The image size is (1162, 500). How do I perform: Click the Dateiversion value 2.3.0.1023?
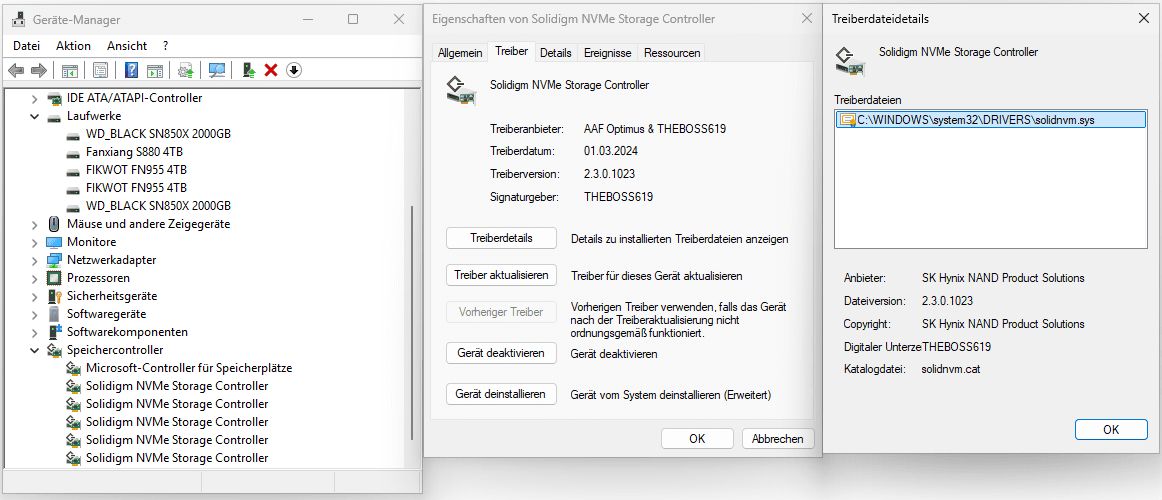tap(947, 301)
